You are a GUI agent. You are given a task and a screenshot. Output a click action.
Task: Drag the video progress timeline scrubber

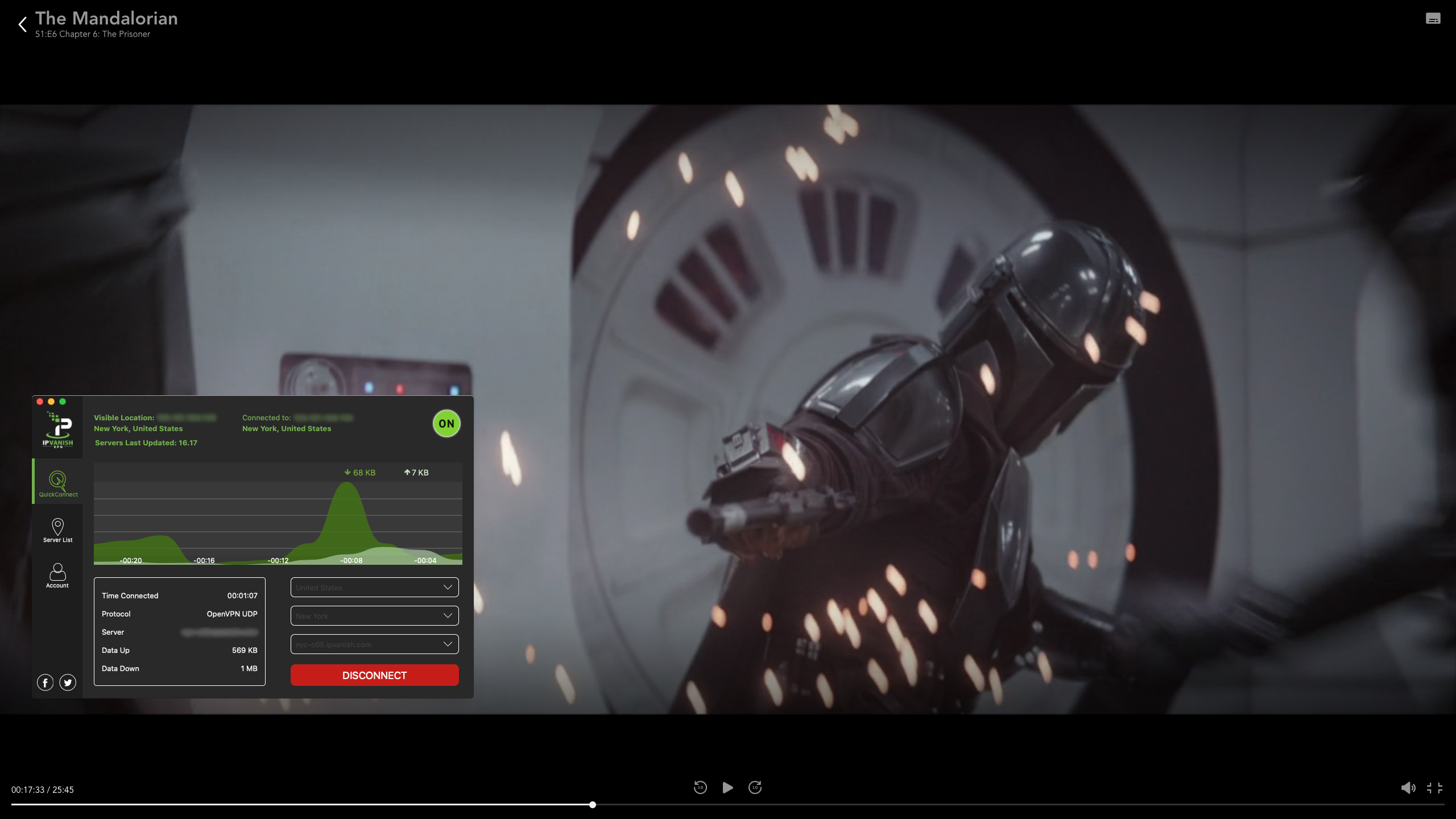(592, 804)
